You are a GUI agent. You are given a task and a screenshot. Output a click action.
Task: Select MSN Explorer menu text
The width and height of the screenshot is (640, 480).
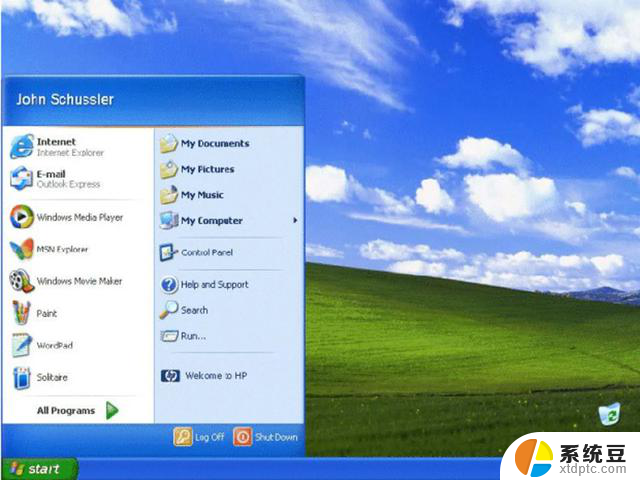pos(62,249)
